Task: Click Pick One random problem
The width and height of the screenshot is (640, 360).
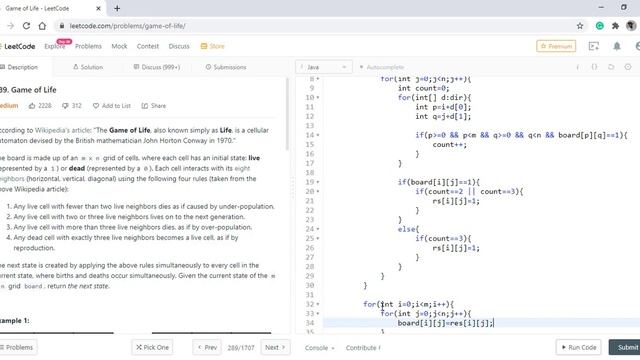Action: pos(153,347)
